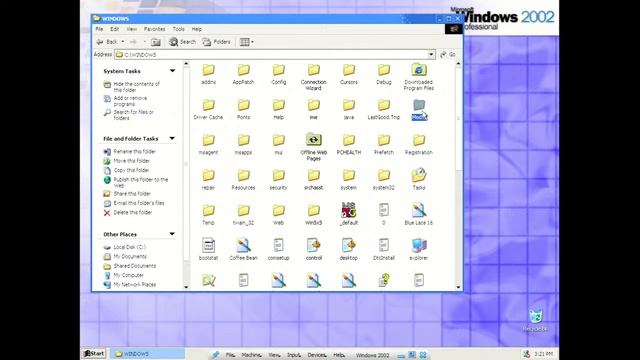Click the task pane scroll down arrow
The image size is (640, 360).
click(x=186, y=287)
